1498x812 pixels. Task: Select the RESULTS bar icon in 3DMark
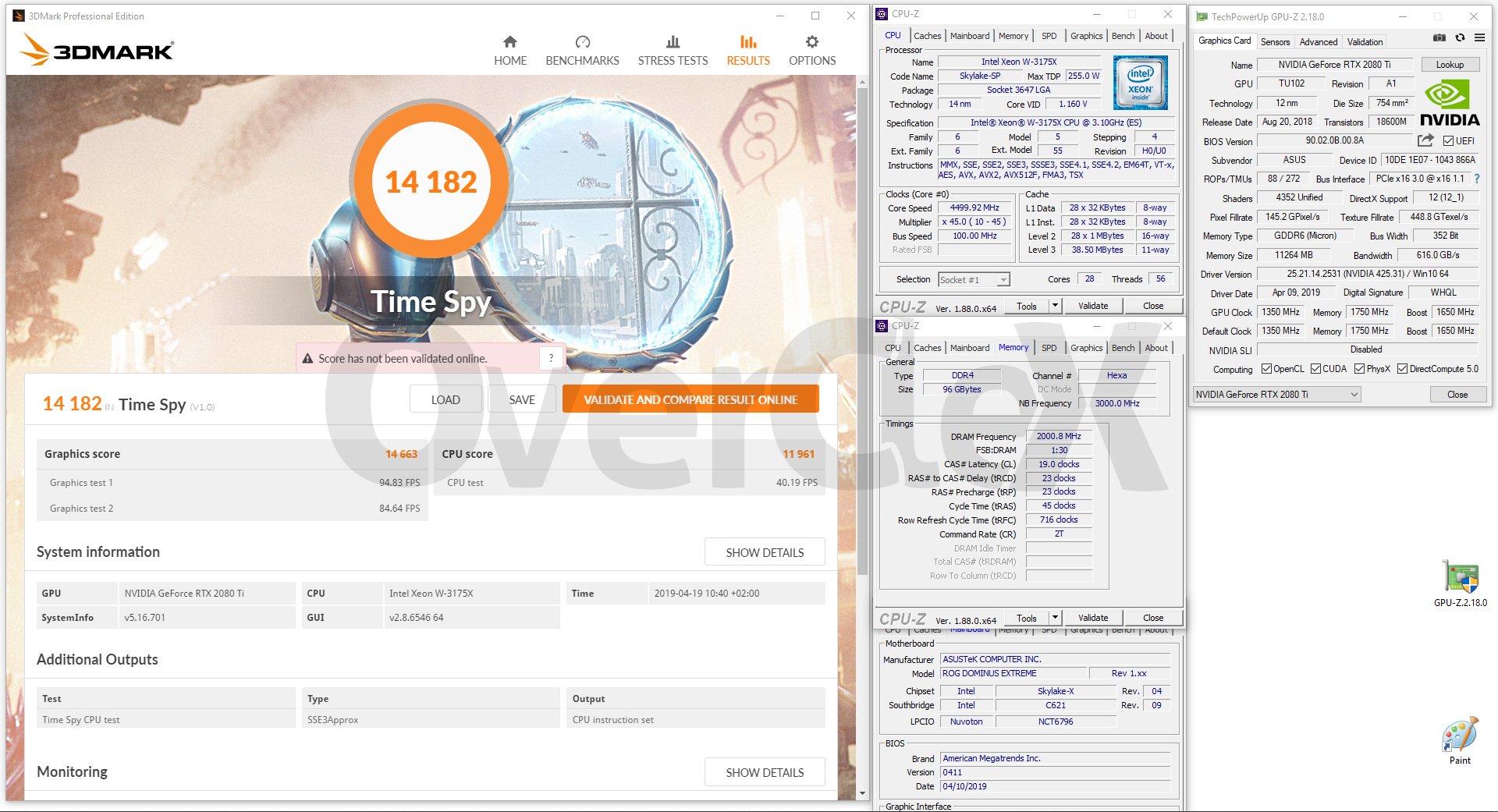(x=748, y=41)
